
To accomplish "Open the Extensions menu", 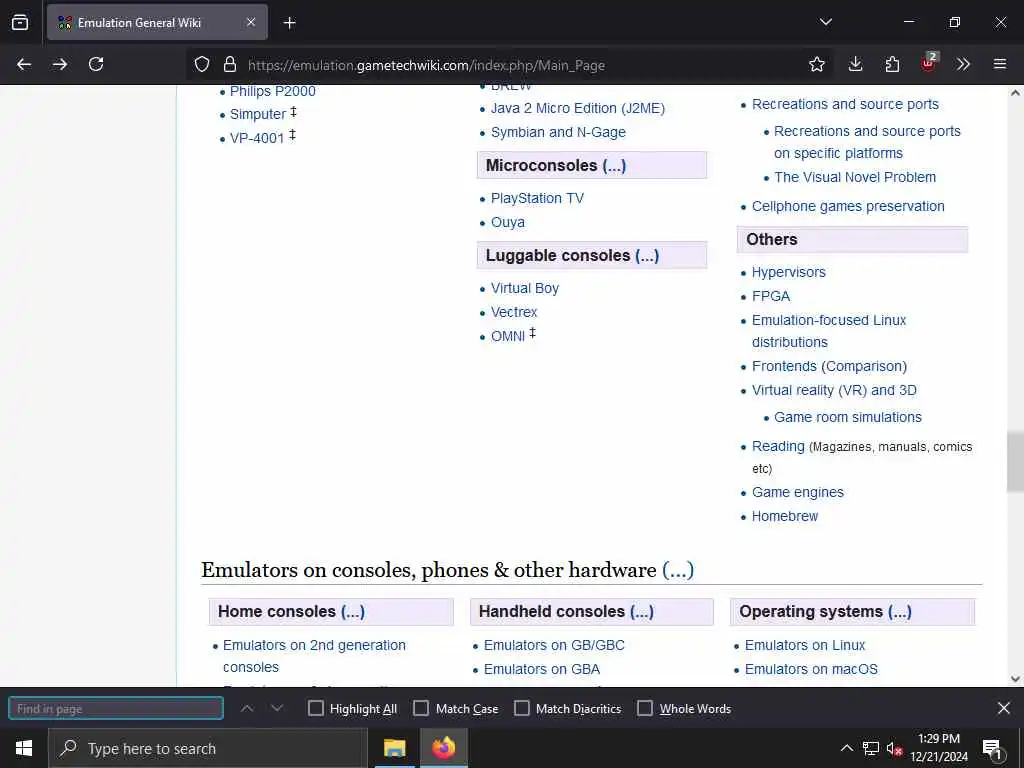I will (x=892, y=64).
